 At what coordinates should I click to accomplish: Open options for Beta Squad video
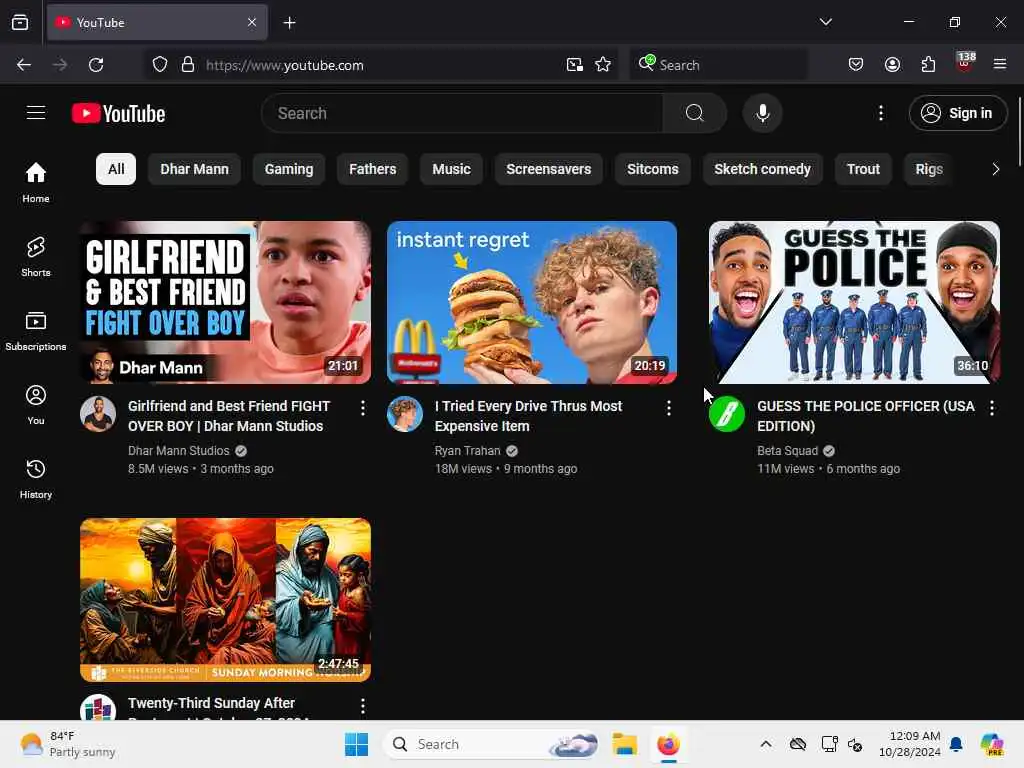(x=991, y=408)
